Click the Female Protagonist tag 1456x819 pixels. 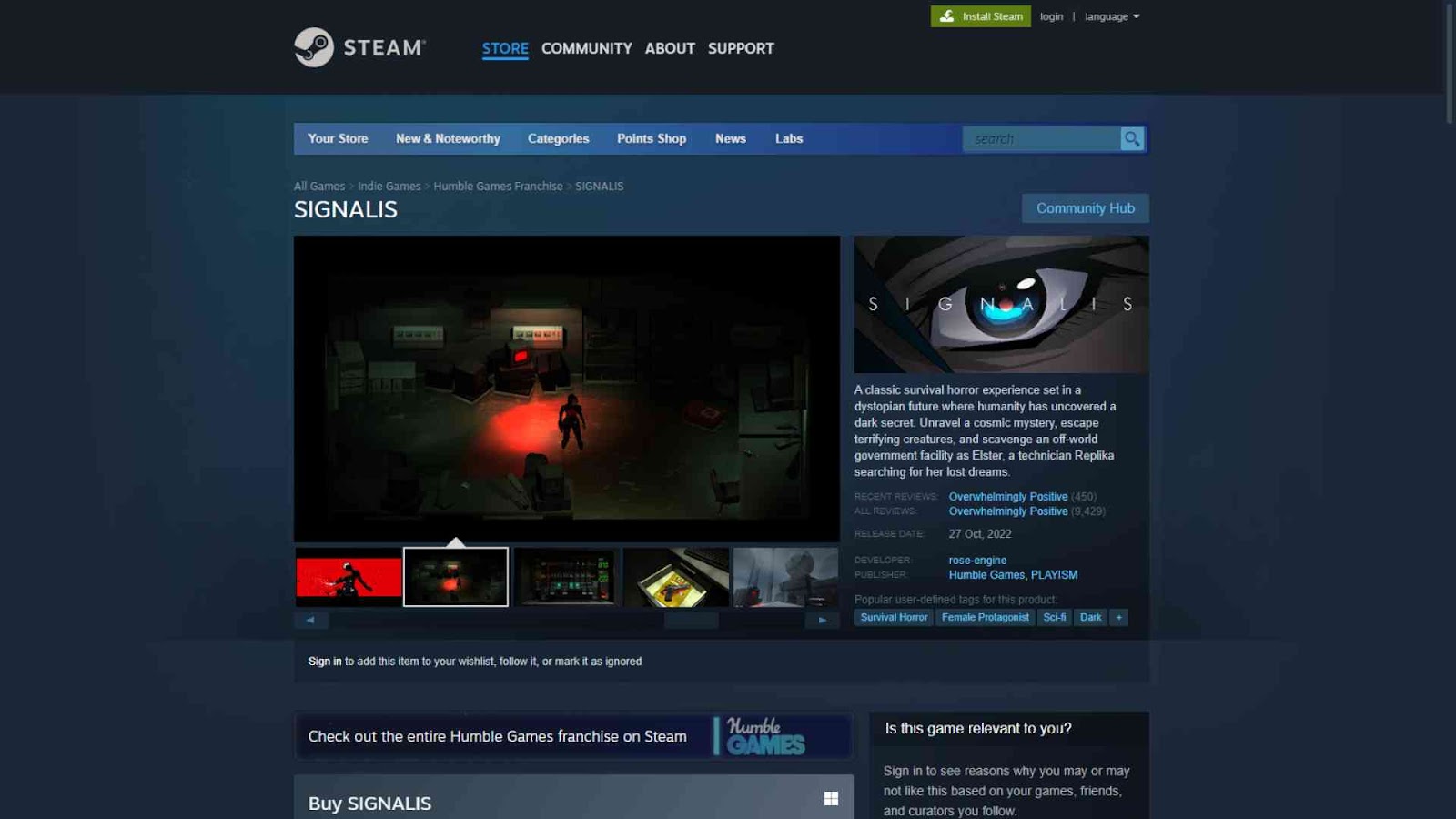tap(986, 617)
